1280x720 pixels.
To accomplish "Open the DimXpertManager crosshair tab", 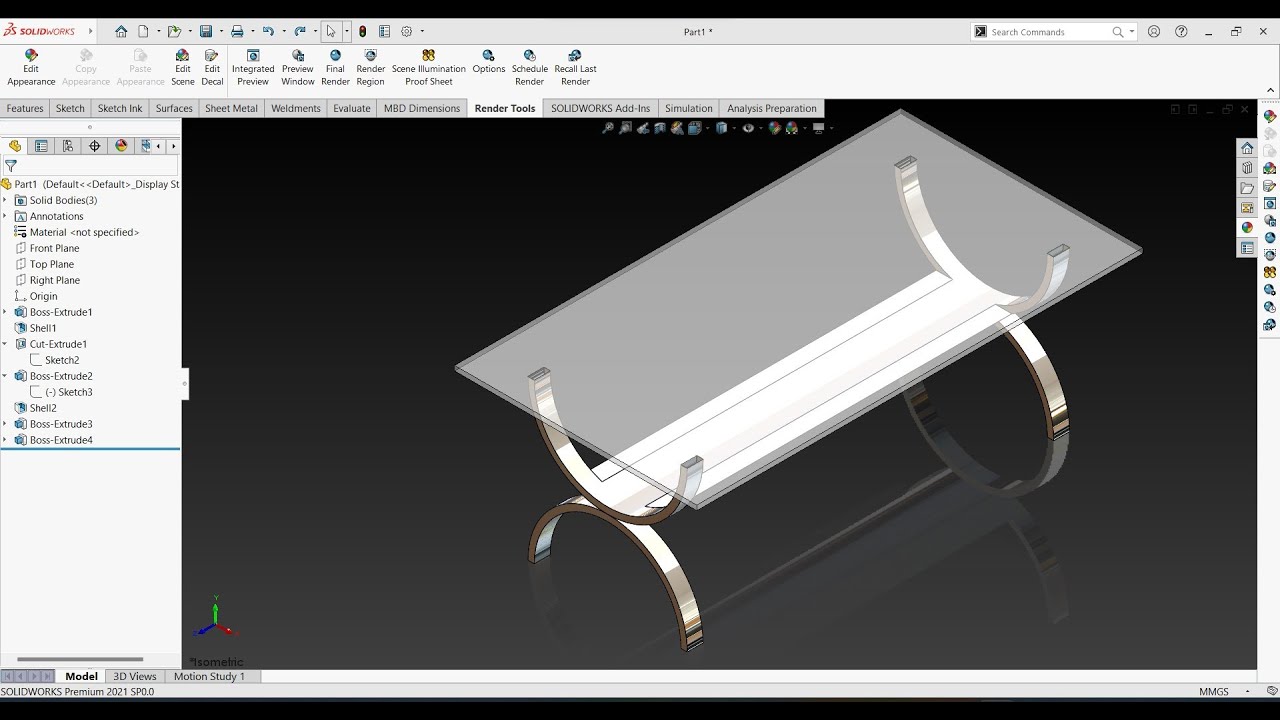I will [95, 146].
